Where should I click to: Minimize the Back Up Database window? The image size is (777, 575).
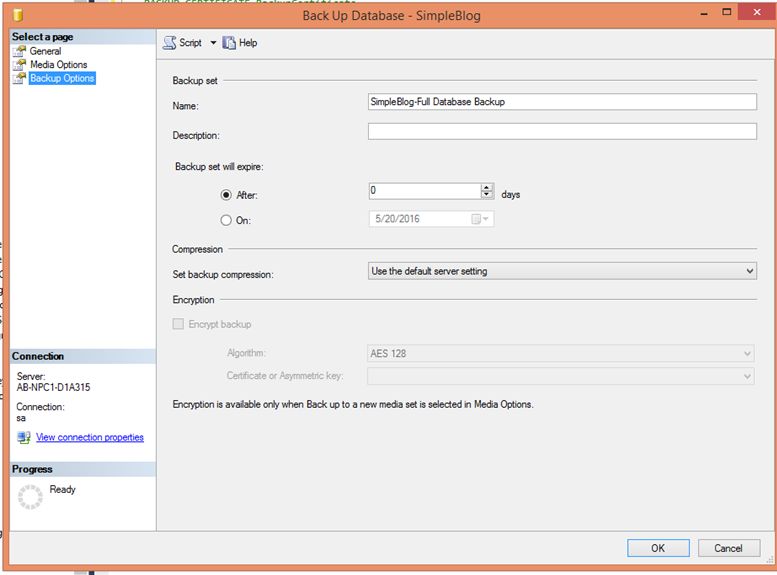tap(704, 13)
